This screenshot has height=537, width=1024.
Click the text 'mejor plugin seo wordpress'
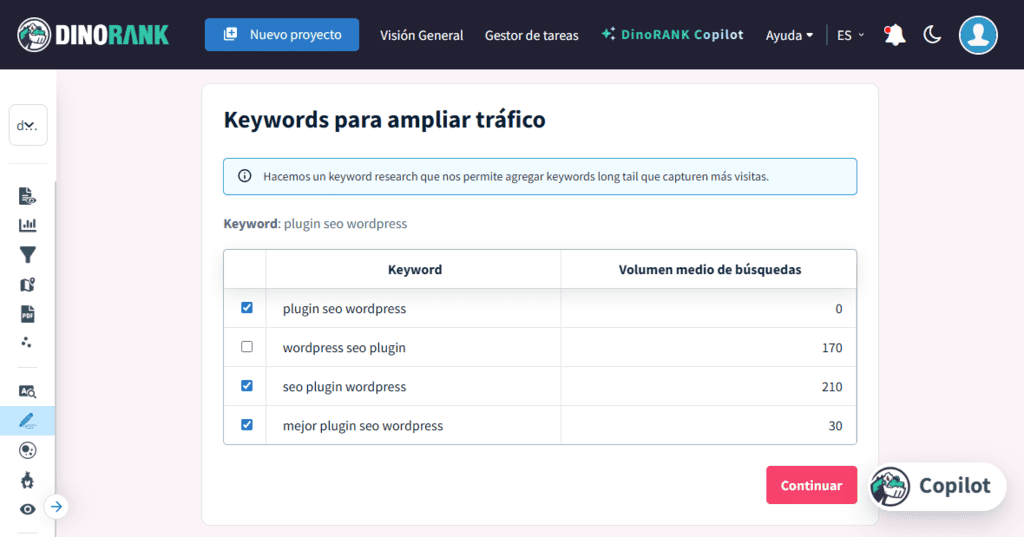click(x=362, y=426)
